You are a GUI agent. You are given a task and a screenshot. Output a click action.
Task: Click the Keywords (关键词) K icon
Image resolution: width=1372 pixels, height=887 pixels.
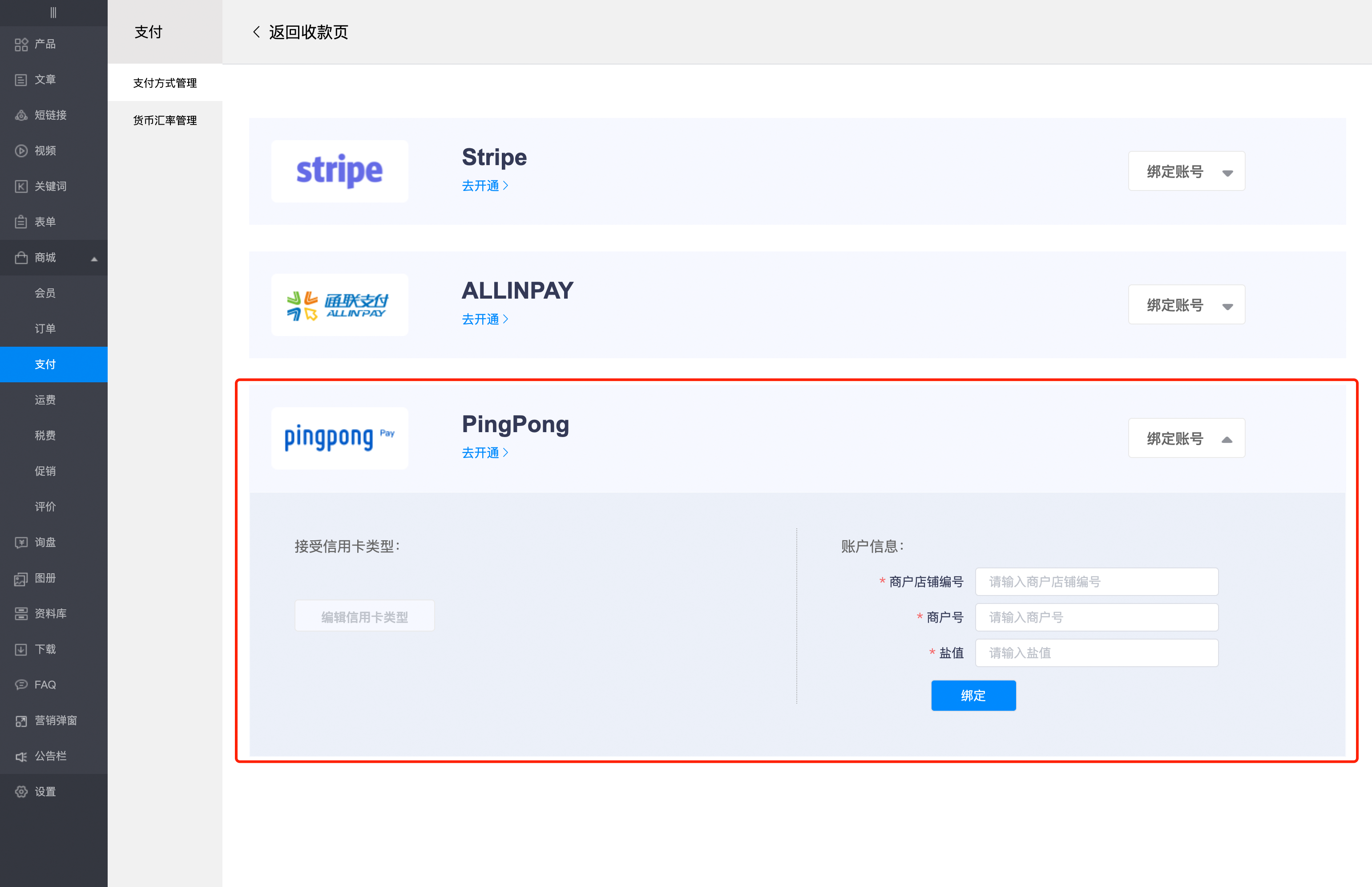21,186
